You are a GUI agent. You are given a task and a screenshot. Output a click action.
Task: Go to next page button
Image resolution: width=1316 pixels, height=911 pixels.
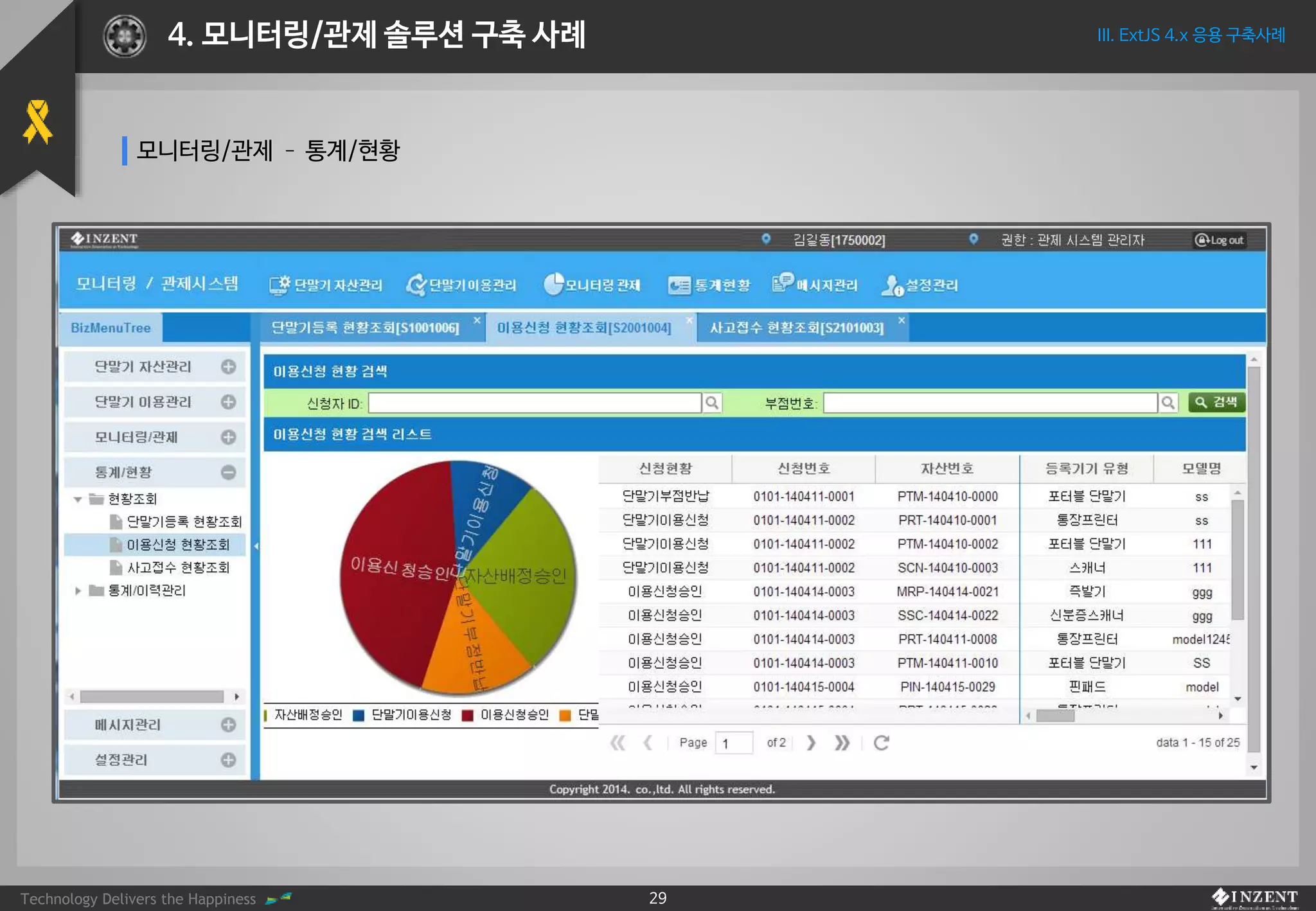(x=811, y=743)
